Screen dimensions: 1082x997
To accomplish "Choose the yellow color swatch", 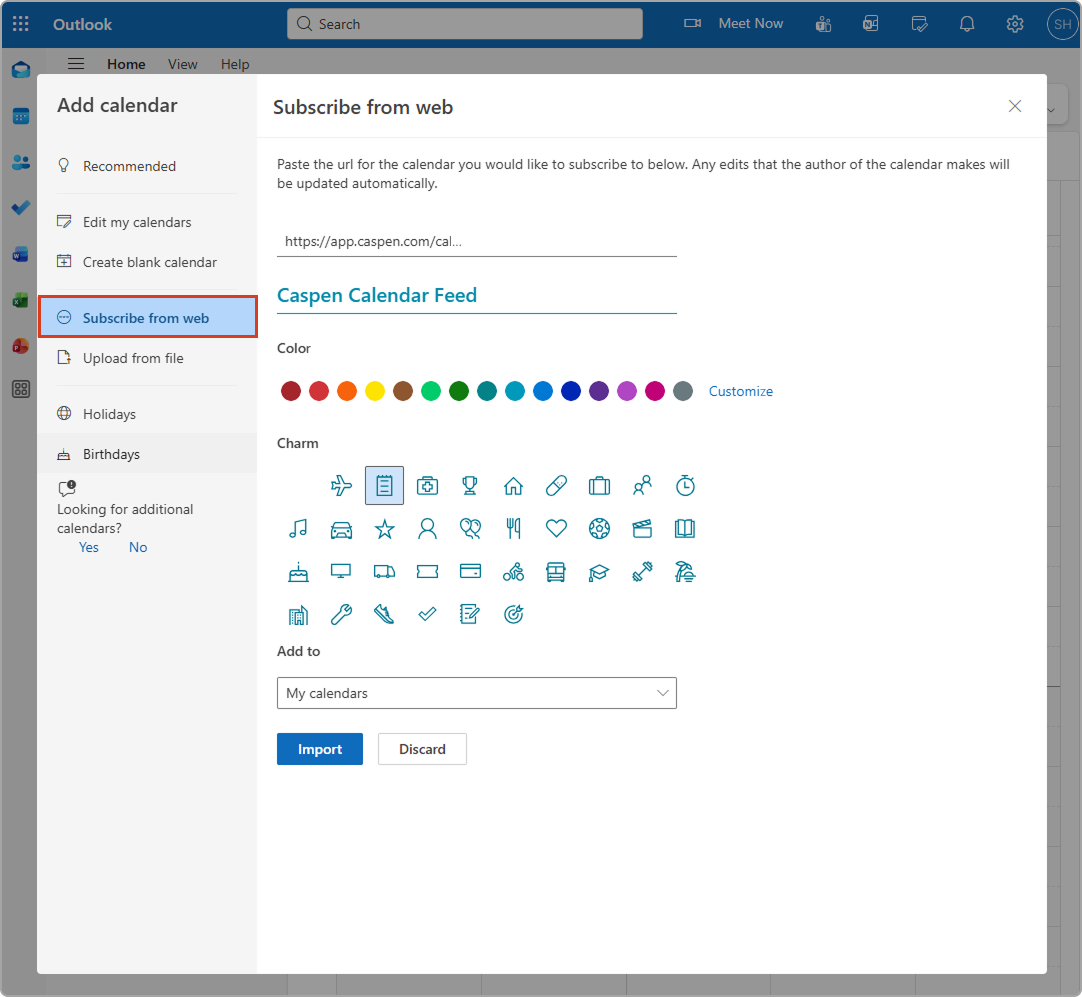I will tap(375, 391).
